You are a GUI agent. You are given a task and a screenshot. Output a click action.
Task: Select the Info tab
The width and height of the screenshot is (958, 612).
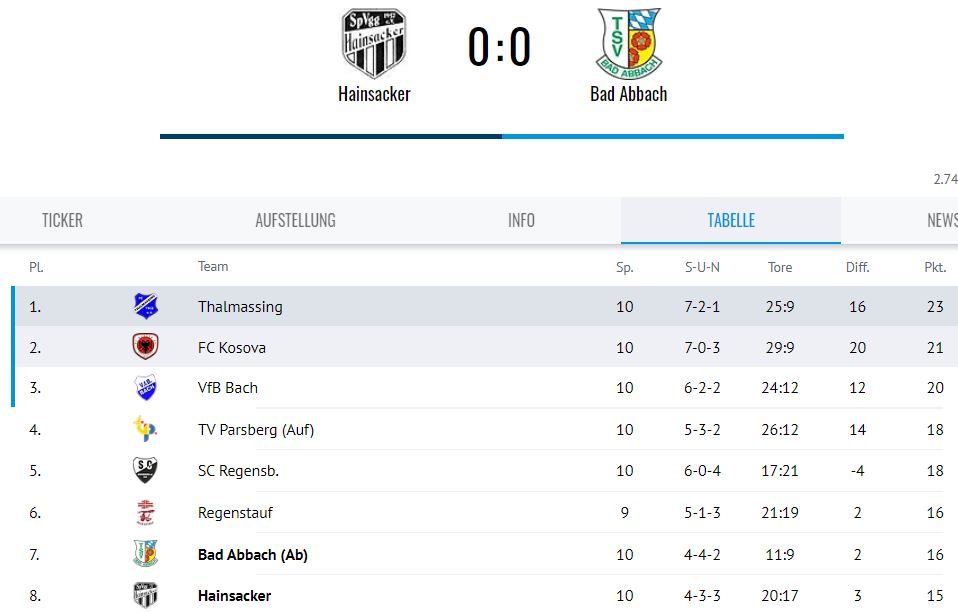point(521,220)
